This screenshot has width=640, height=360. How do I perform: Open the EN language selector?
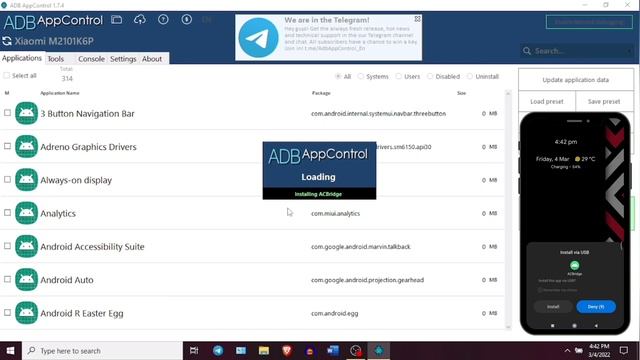coord(207,19)
